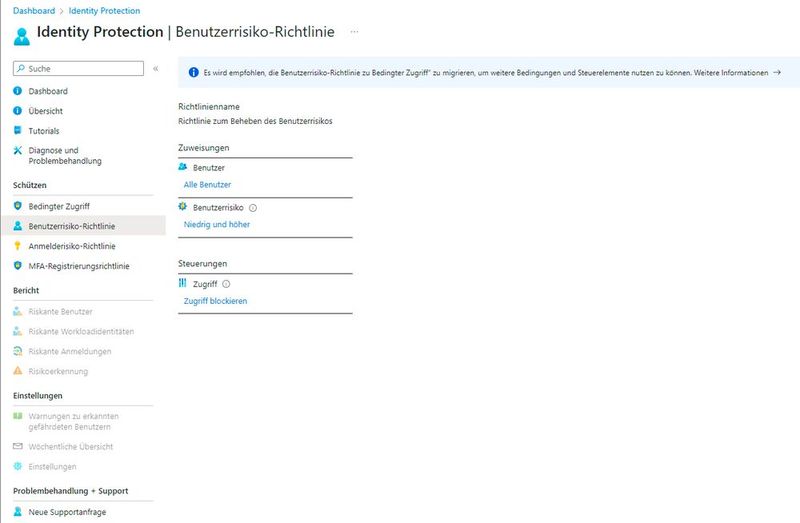Image resolution: width=800 pixels, height=523 pixels.
Task: Open the Dashboard sidebar entry
Action: tap(48, 91)
